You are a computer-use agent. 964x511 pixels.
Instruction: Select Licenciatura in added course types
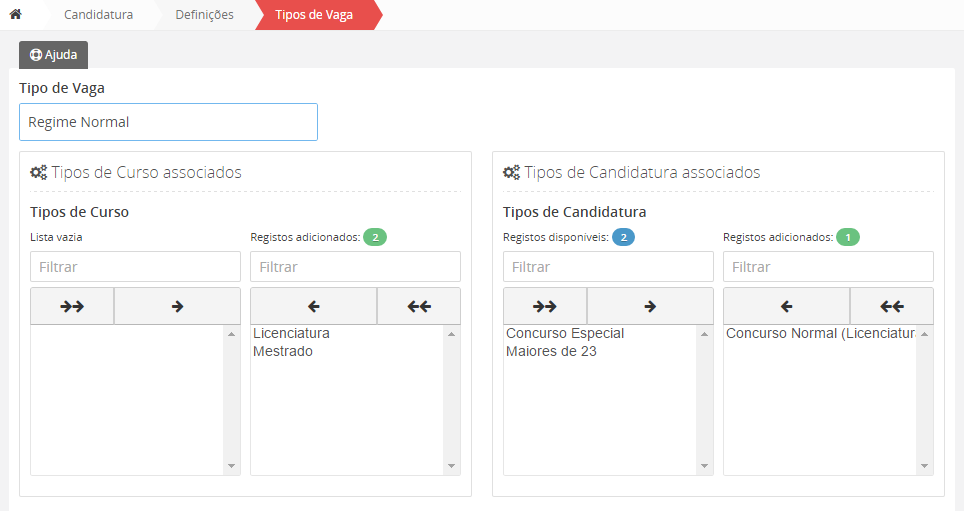tap(292, 333)
